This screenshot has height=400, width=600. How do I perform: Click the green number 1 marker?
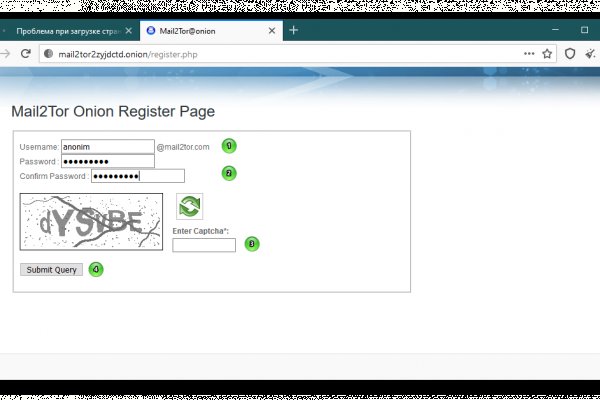[228, 145]
